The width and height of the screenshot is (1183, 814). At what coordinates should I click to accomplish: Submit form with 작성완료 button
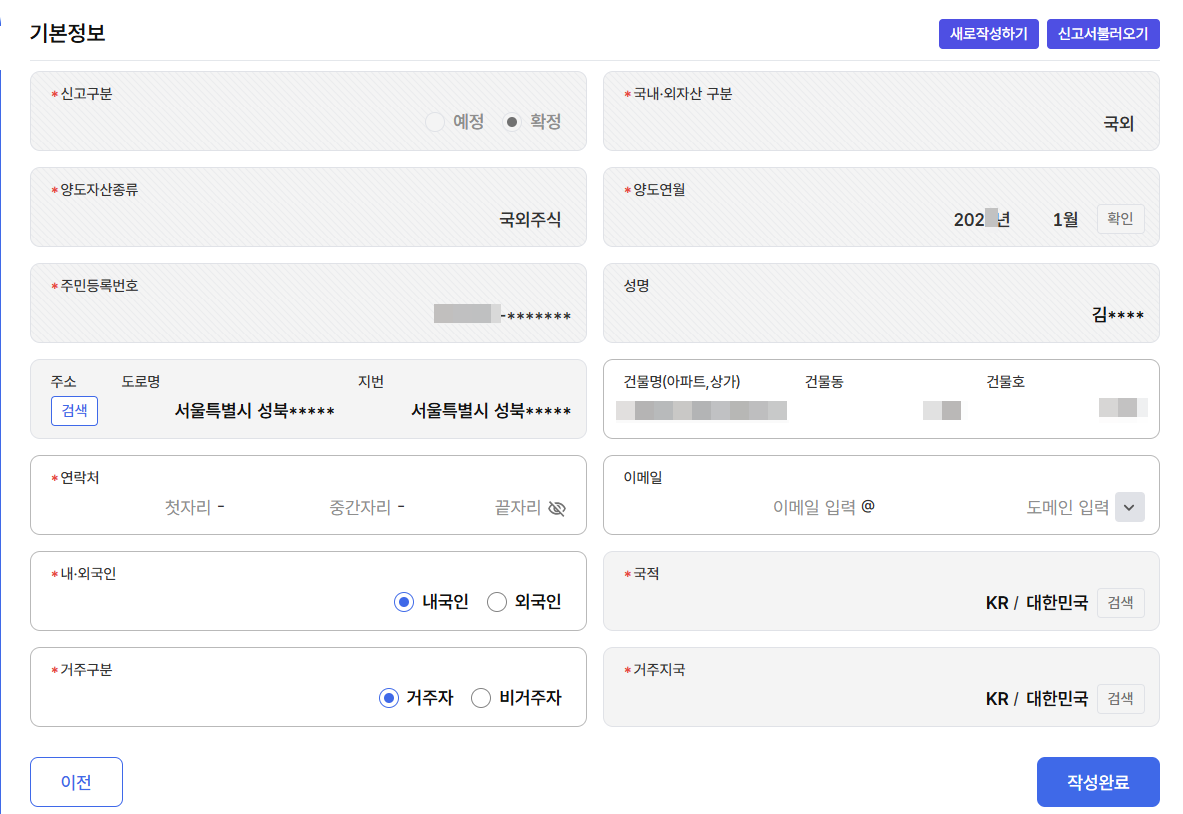pos(1098,782)
